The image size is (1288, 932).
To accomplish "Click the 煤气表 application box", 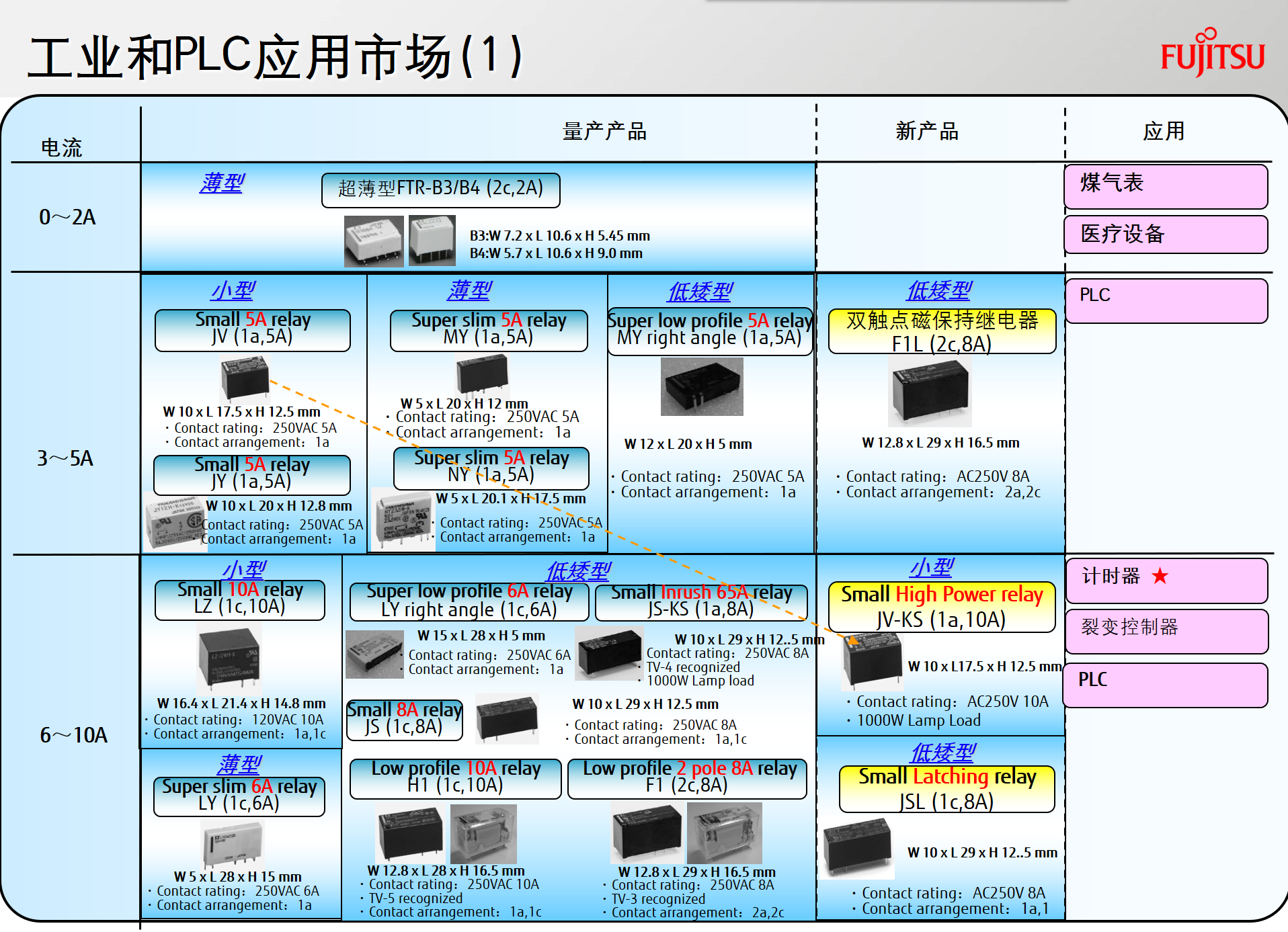I will click(x=1166, y=185).
